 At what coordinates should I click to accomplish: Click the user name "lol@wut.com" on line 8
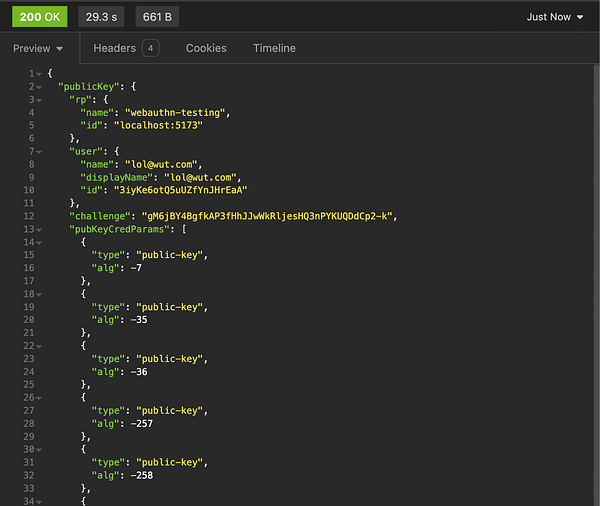click(161, 164)
